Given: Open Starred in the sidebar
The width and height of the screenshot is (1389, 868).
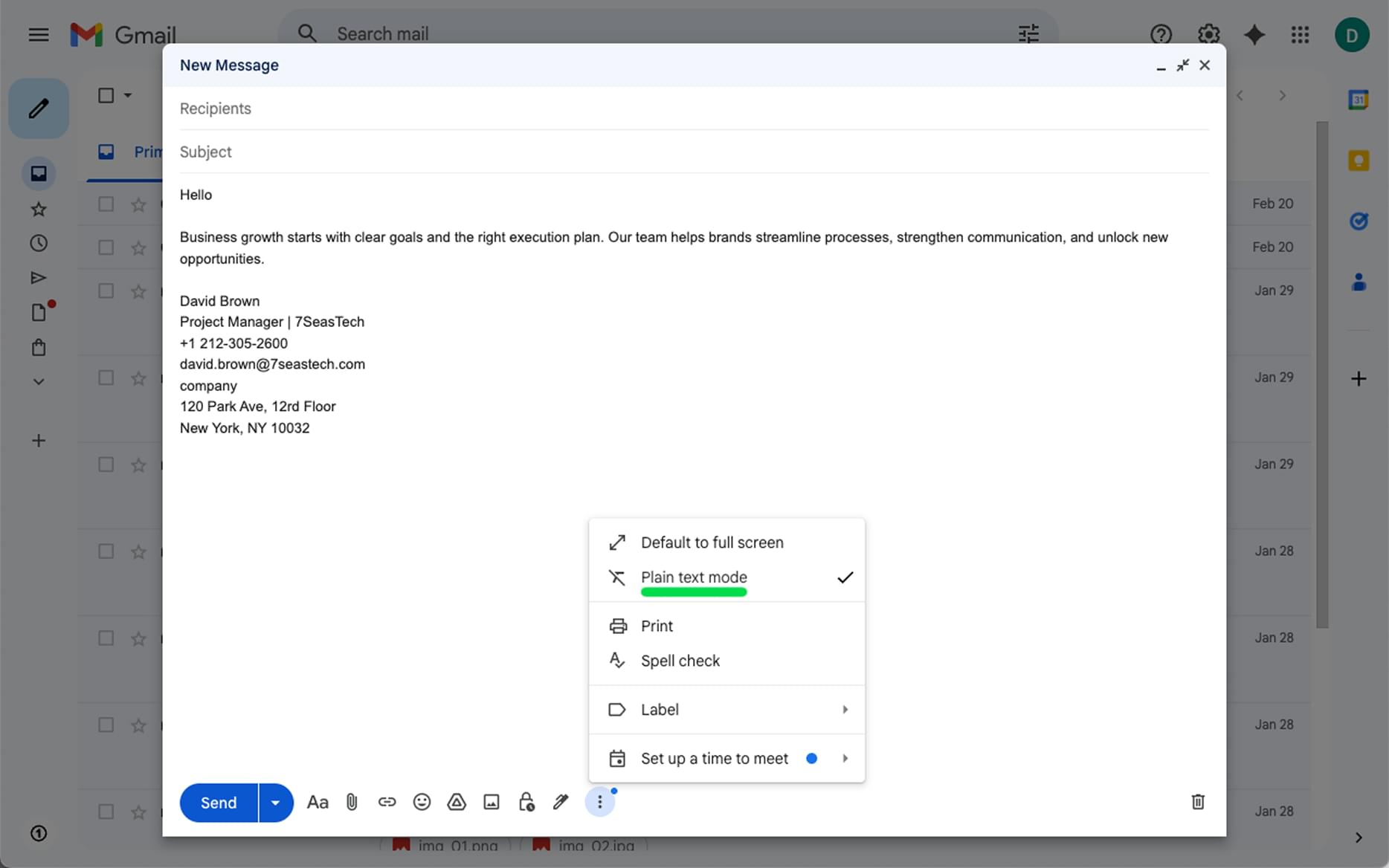Looking at the screenshot, I should coord(39,210).
